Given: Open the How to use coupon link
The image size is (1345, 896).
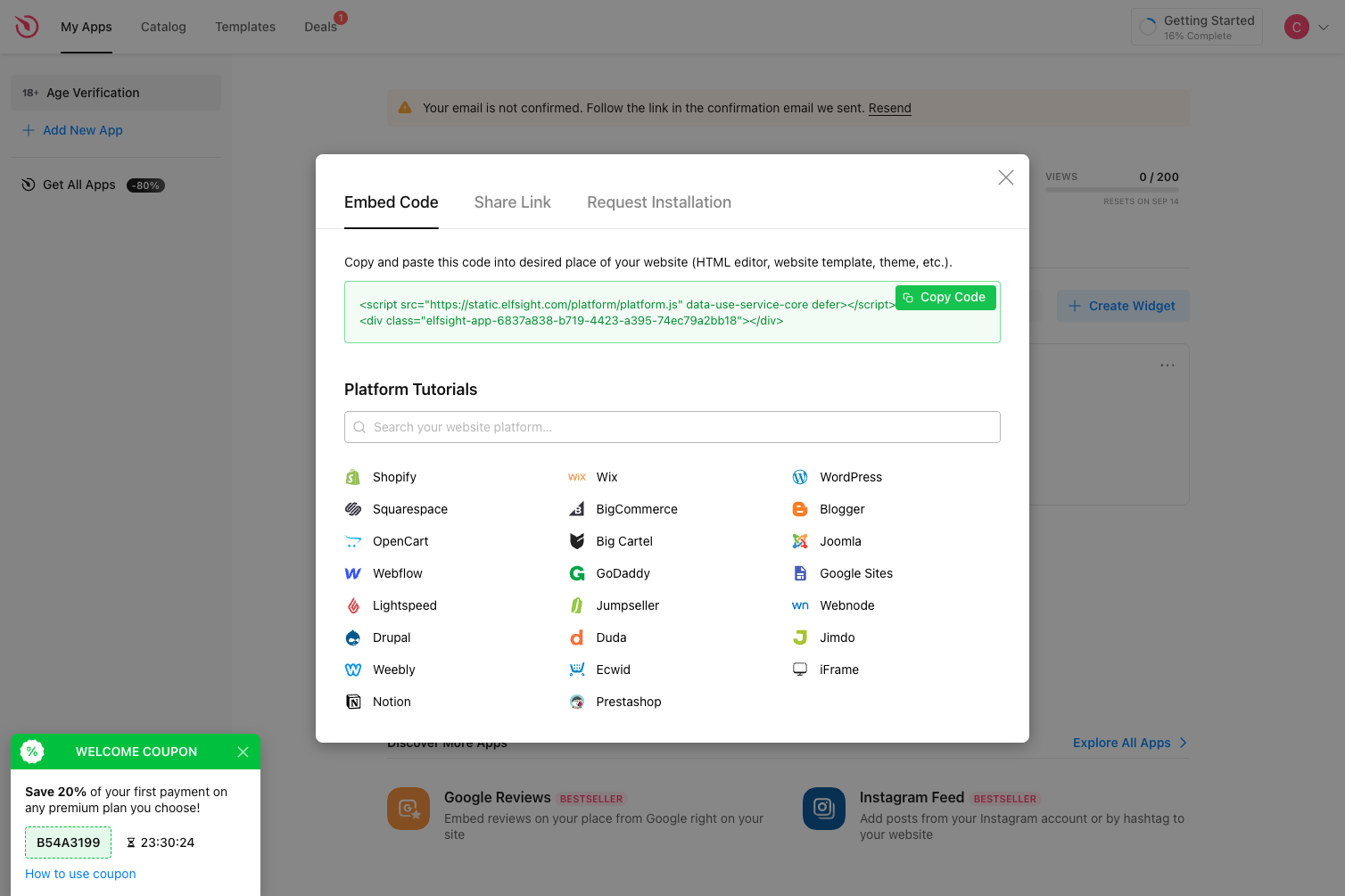Looking at the screenshot, I should (x=80, y=874).
